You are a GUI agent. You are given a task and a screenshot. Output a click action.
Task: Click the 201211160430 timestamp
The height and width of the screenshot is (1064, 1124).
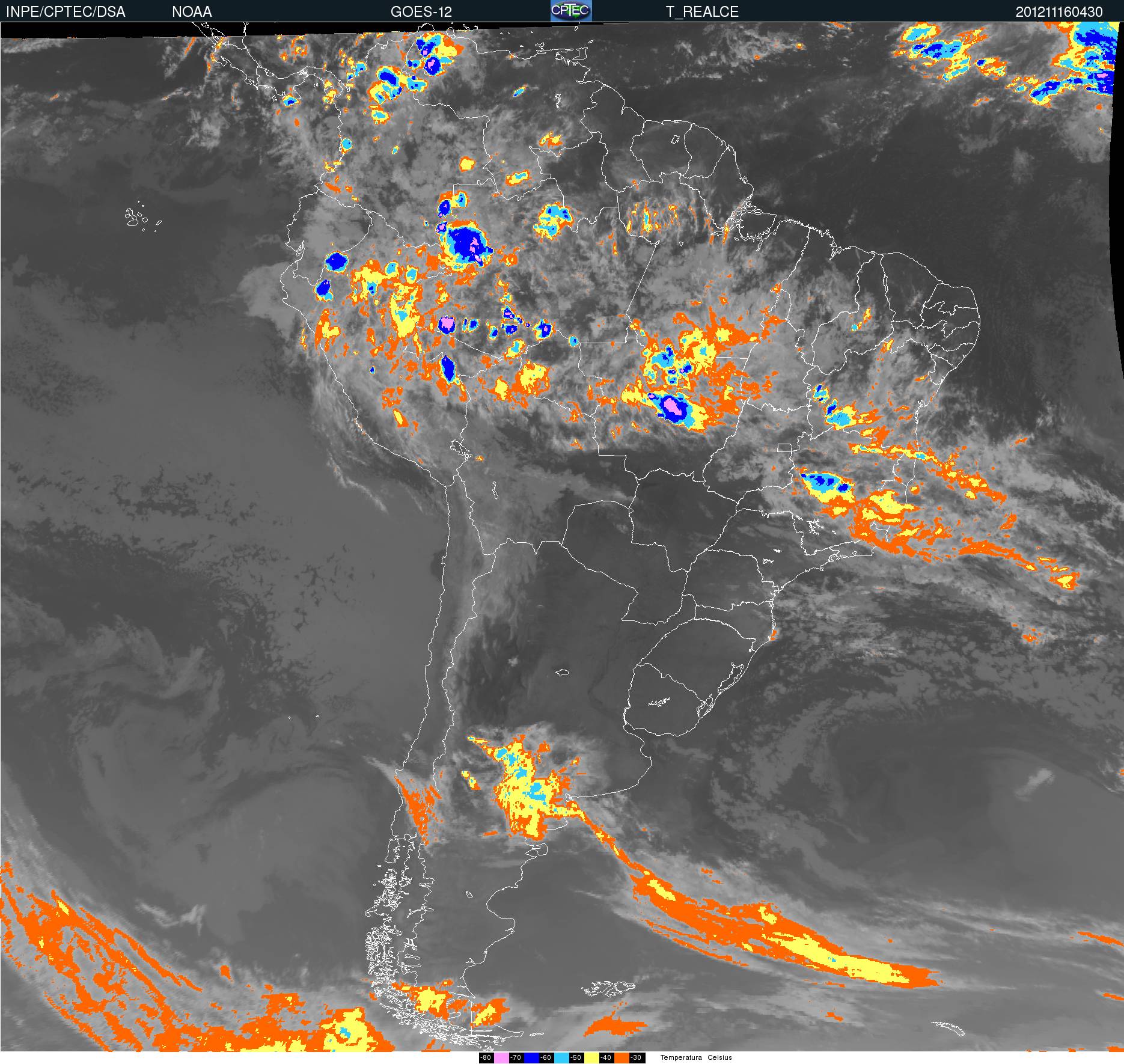click(1059, 12)
